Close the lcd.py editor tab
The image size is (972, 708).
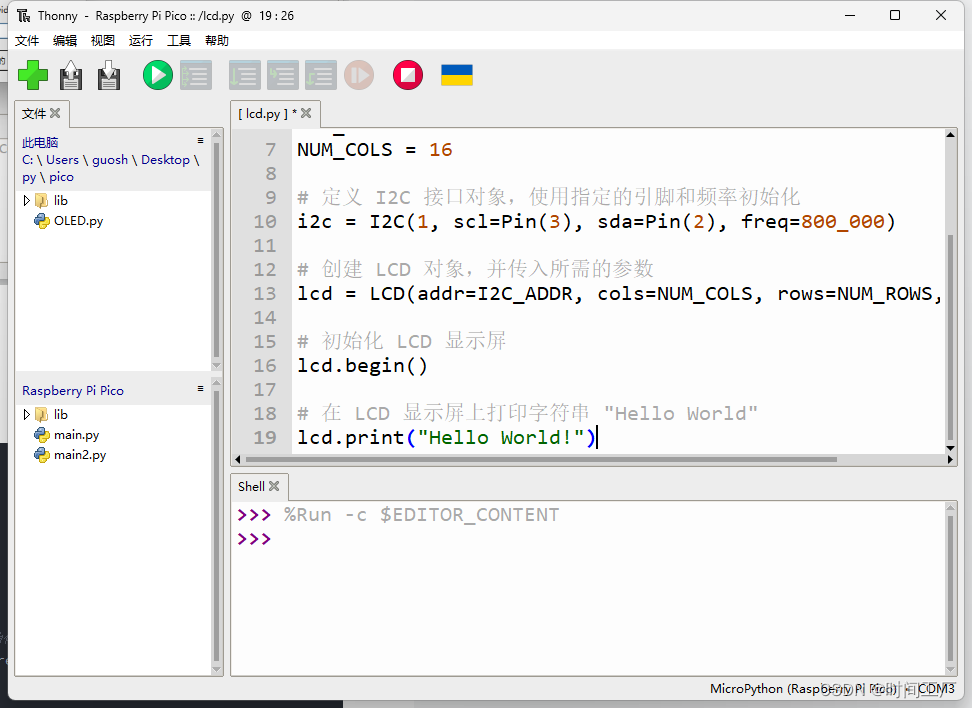coord(305,114)
